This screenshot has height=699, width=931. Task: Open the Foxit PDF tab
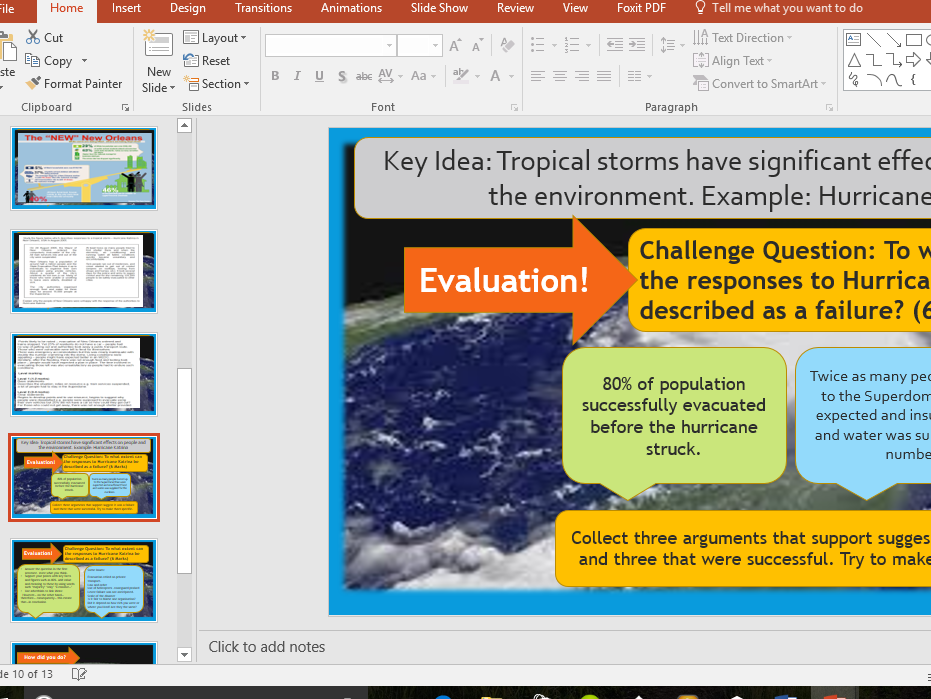(x=641, y=8)
